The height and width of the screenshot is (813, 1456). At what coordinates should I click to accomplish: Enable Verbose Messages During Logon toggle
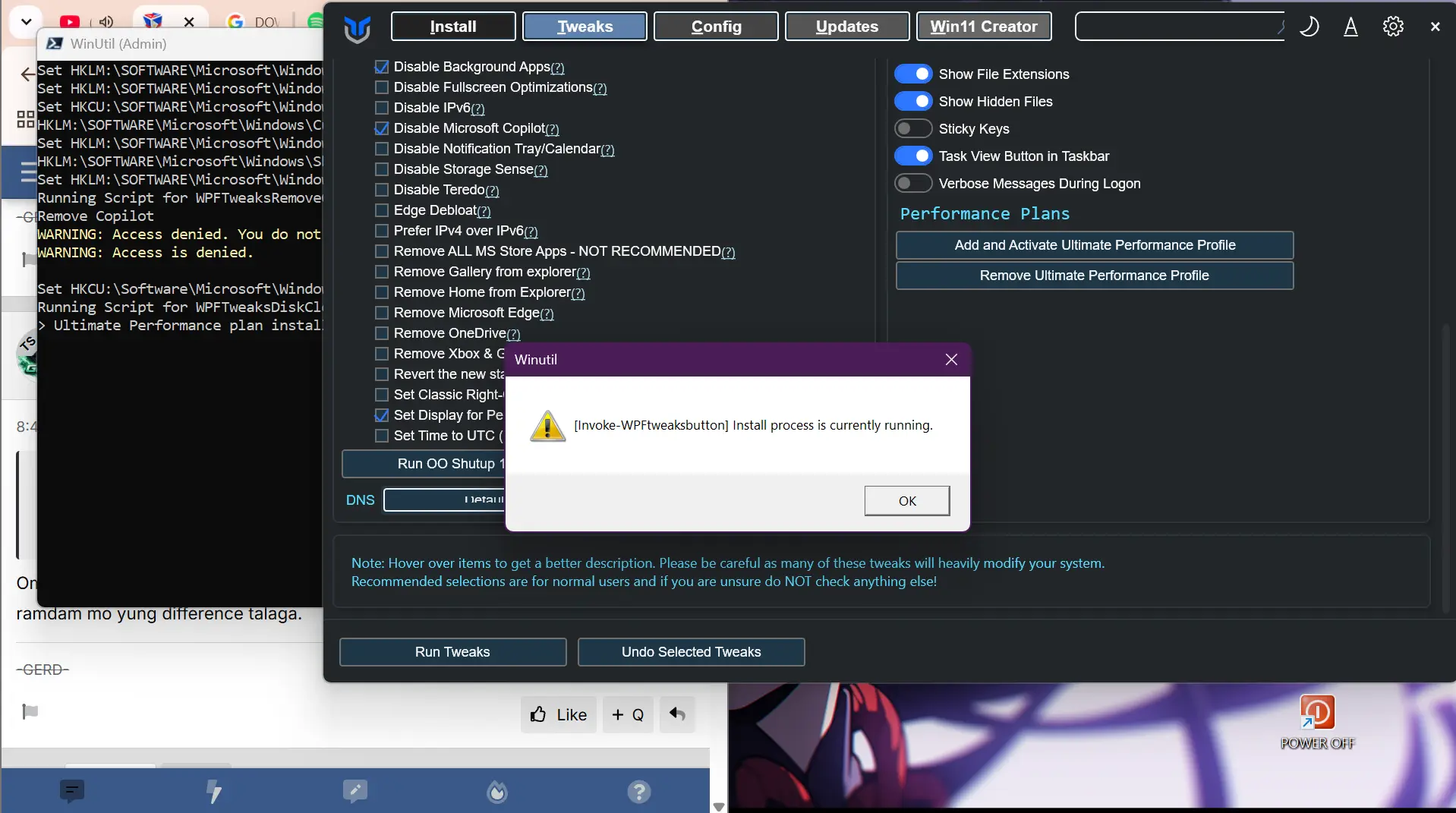click(x=912, y=183)
